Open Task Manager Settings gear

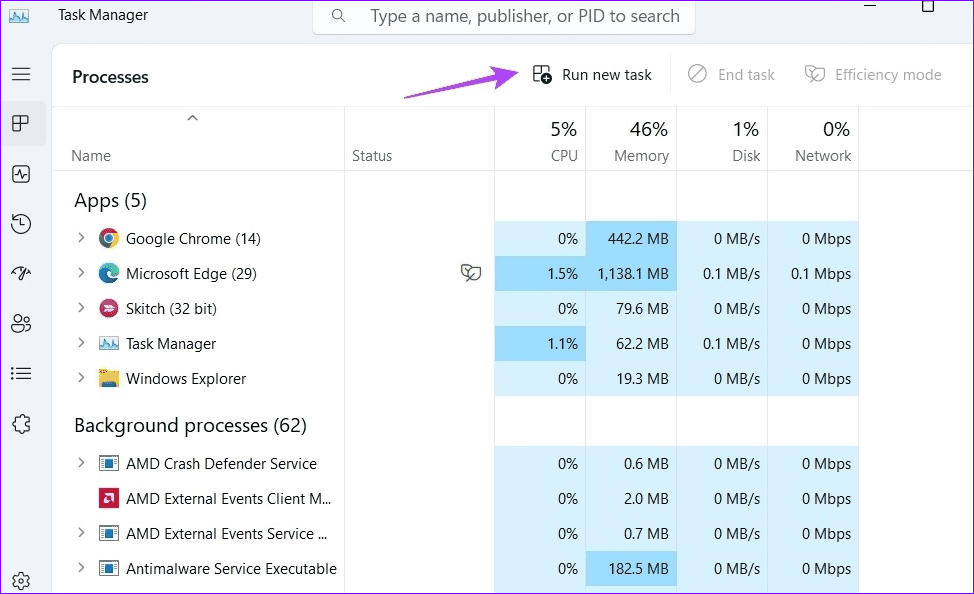[21, 580]
